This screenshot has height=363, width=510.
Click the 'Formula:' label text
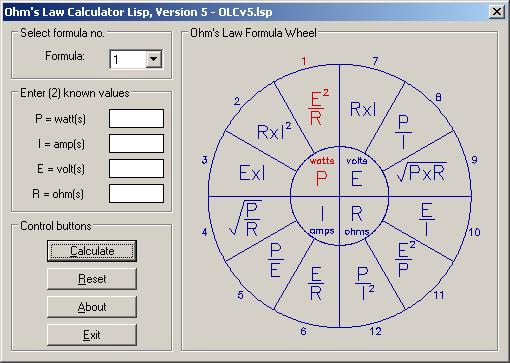coord(65,56)
